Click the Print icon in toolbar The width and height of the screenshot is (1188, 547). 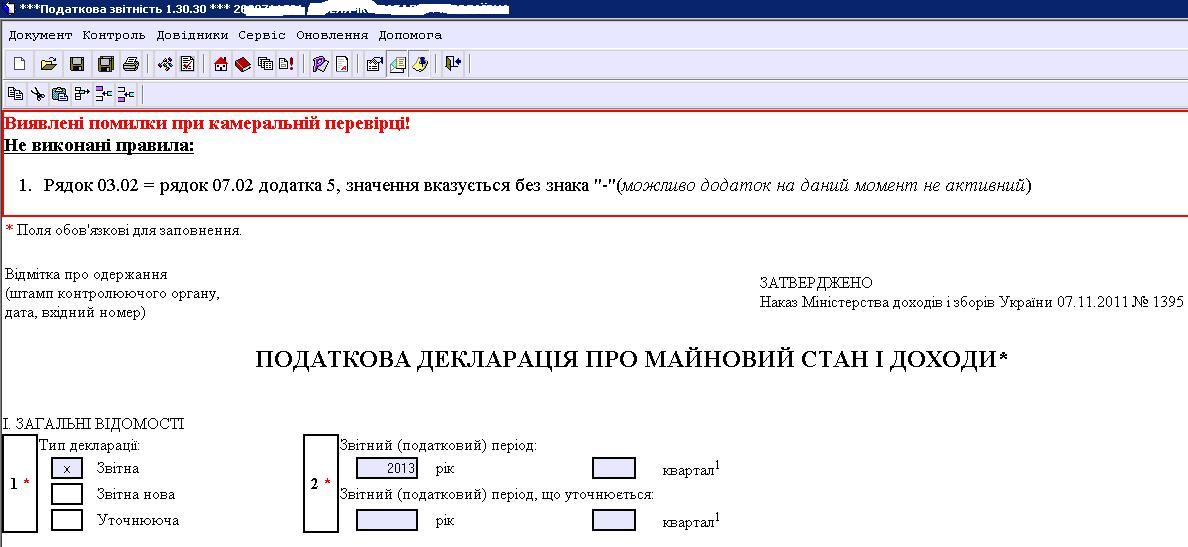pos(131,64)
